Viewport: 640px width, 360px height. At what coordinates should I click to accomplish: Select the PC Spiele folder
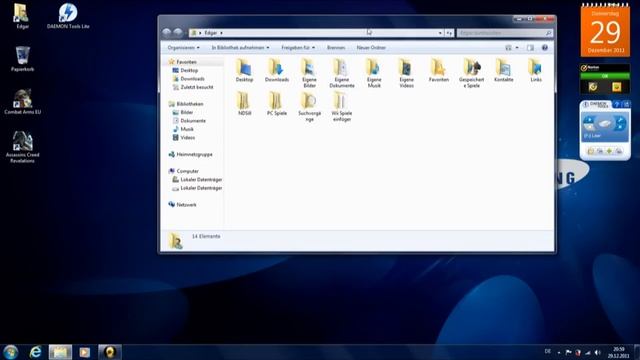tap(277, 104)
